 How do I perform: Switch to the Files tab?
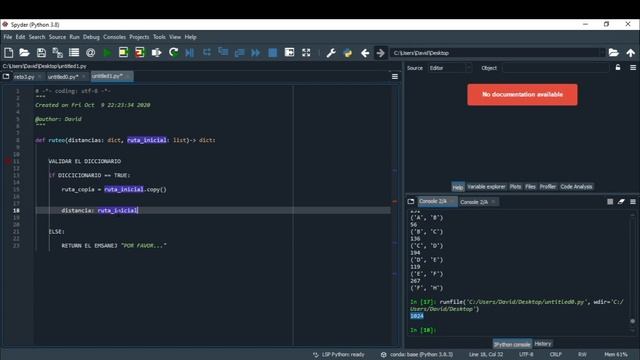click(x=530, y=187)
